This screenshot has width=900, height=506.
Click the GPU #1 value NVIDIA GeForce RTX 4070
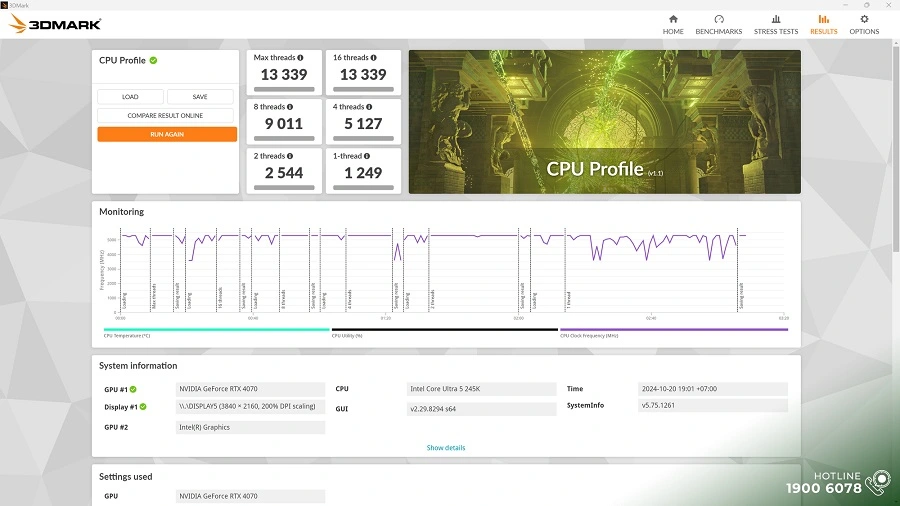[x=250, y=389]
